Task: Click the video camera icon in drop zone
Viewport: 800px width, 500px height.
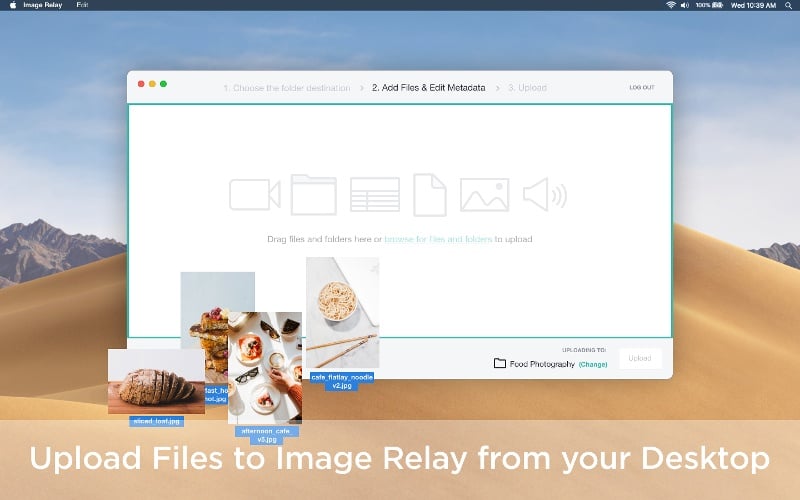Action: tap(255, 194)
